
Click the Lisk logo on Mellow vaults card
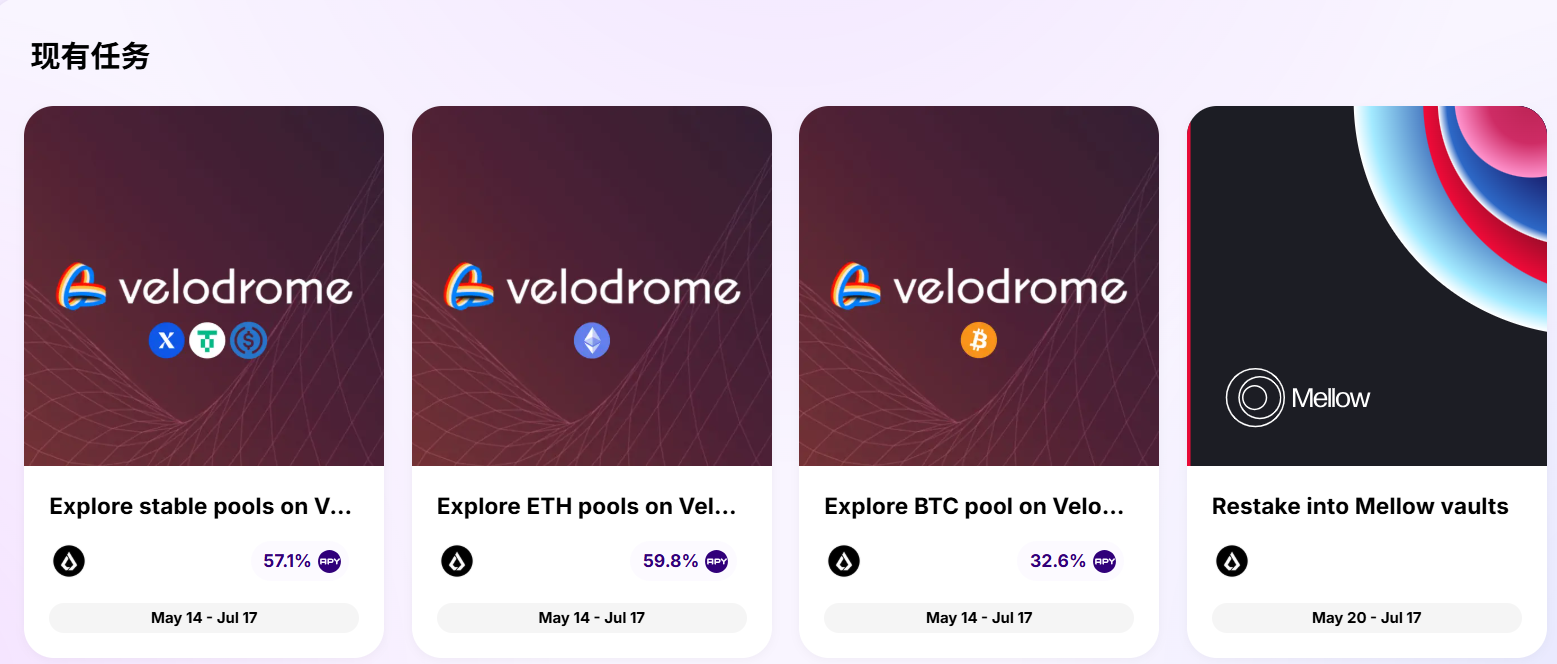point(1232,561)
